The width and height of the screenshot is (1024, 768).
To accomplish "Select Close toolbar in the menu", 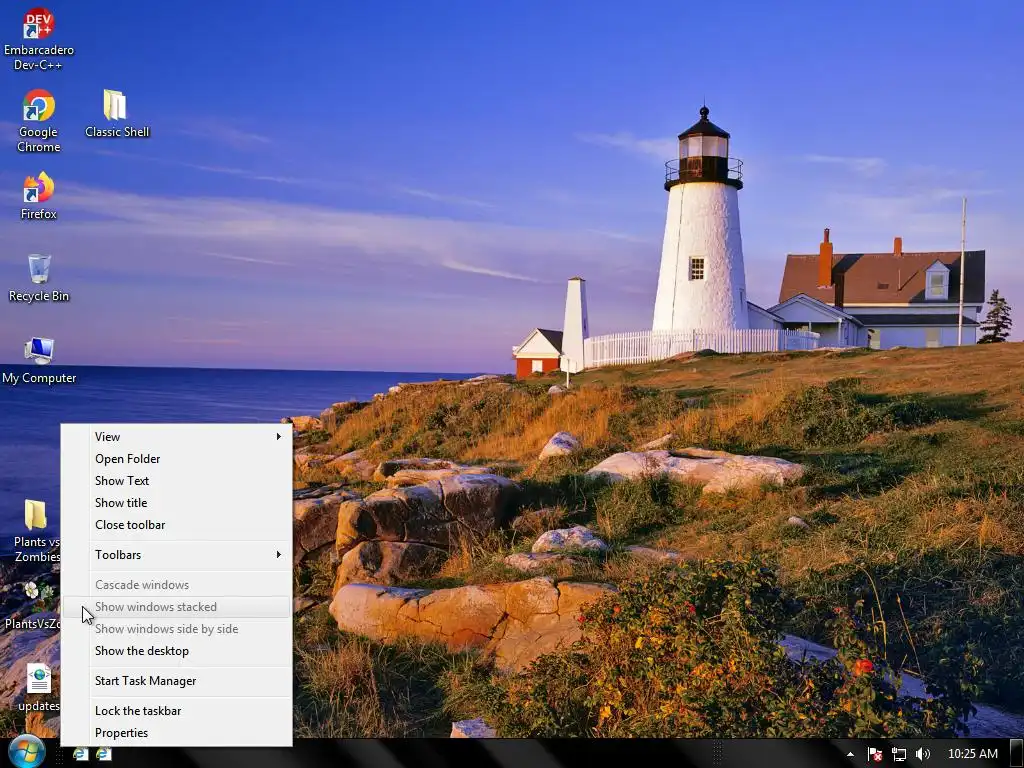I will coord(177,525).
